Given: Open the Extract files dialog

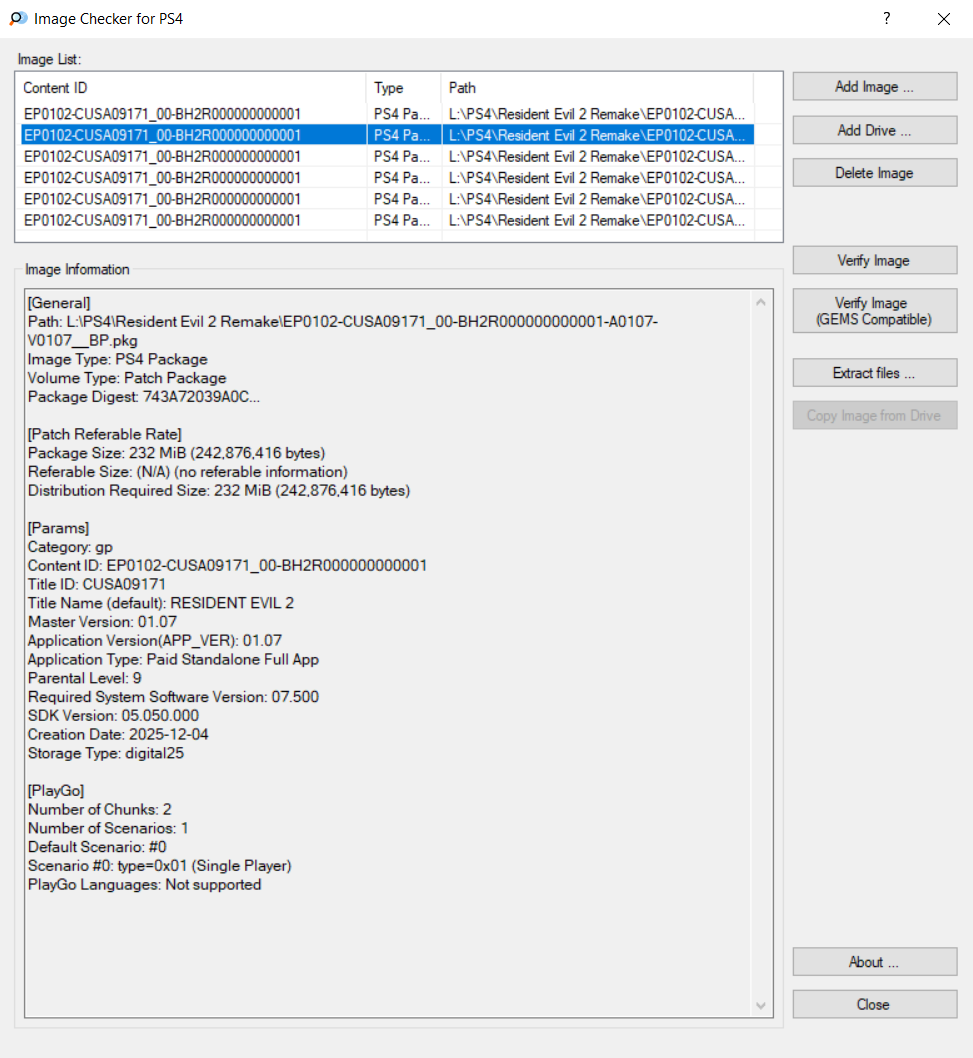Looking at the screenshot, I should 874,373.
